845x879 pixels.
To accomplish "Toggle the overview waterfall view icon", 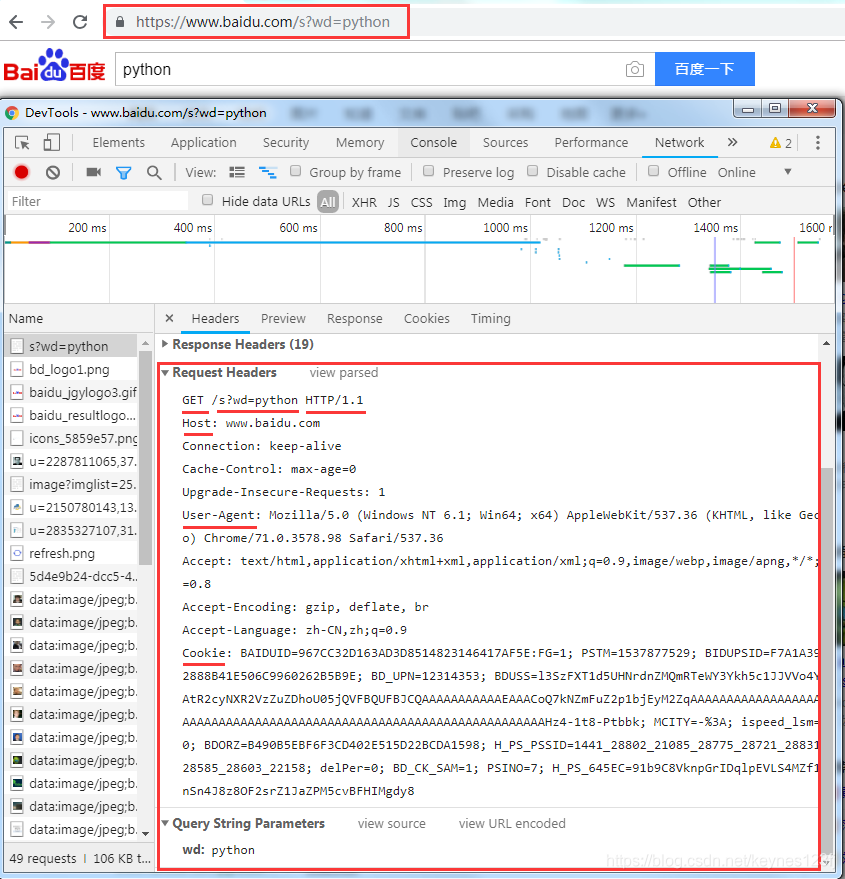I will [267, 172].
